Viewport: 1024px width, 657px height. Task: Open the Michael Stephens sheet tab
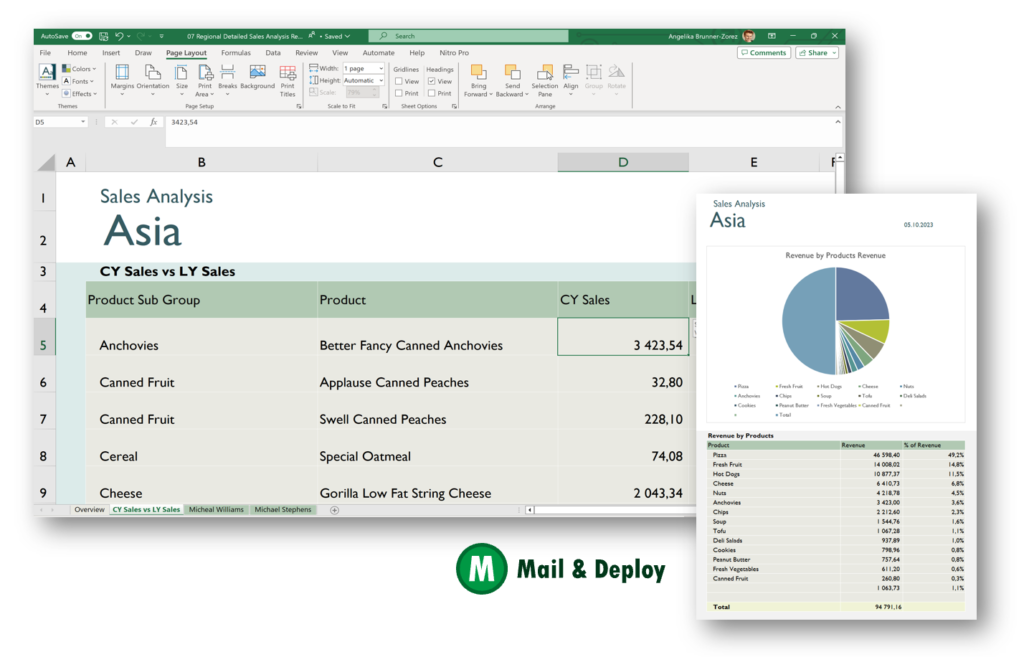click(x=283, y=509)
